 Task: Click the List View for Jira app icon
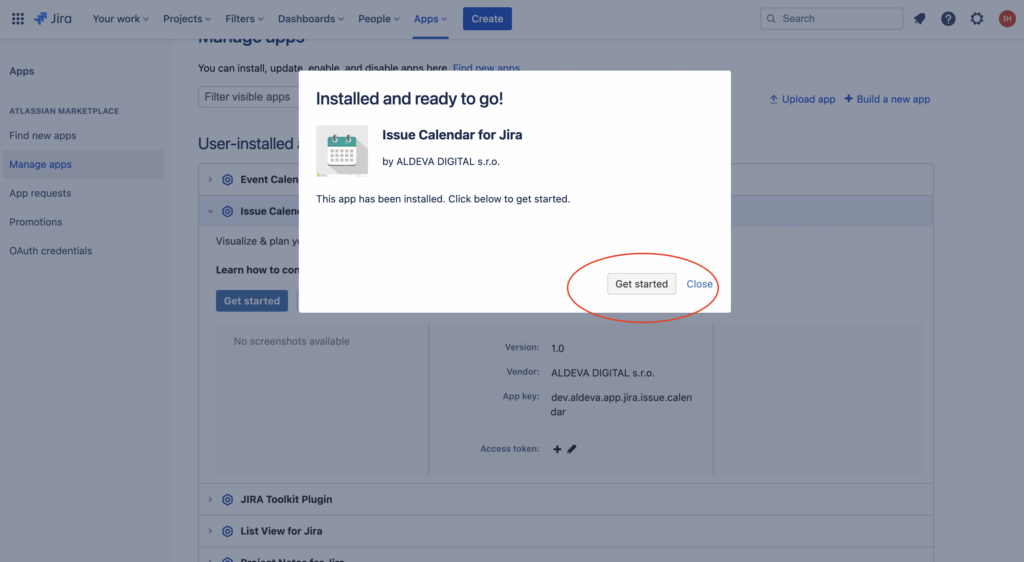227,531
